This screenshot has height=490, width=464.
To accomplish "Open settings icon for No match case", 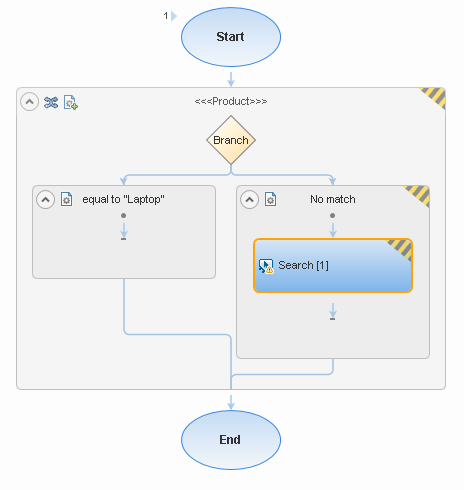I will (270, 199).
